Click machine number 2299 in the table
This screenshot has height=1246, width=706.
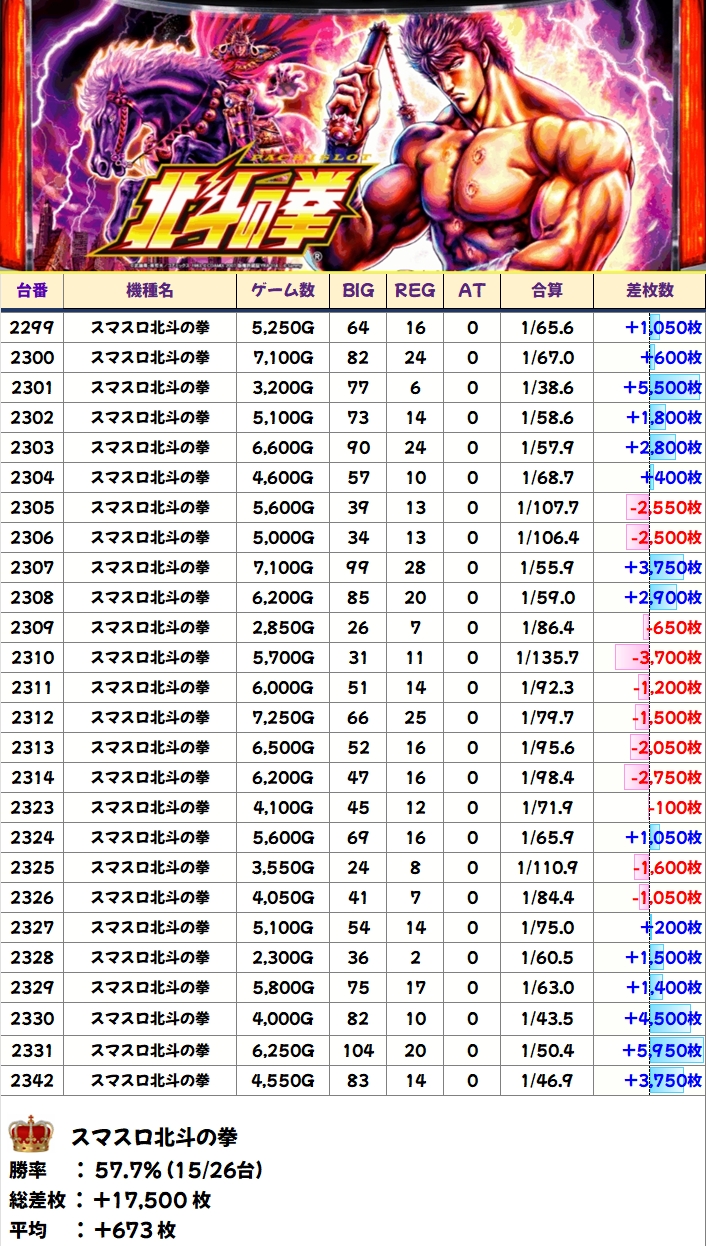click(32, 328)
